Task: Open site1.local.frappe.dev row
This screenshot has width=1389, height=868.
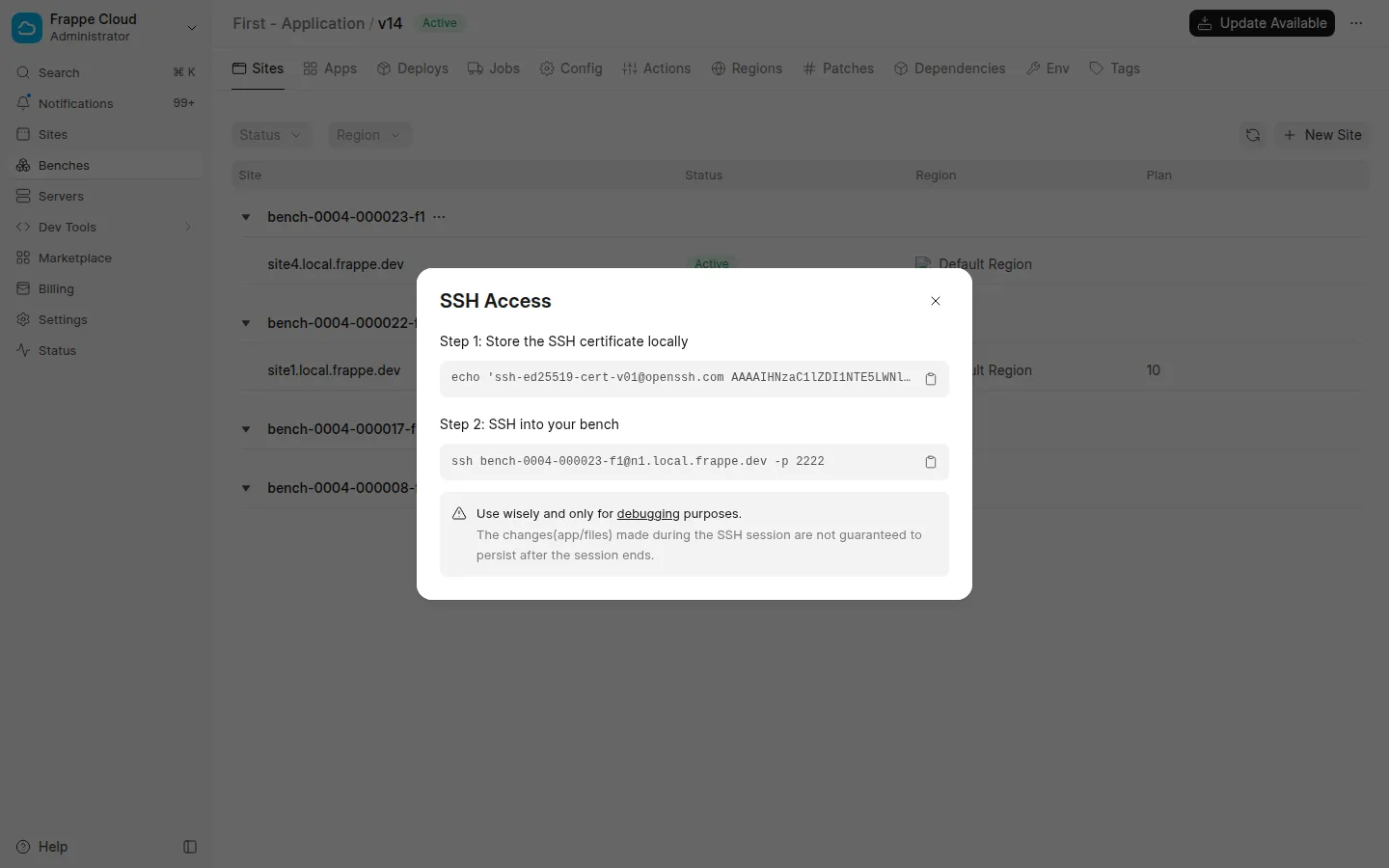Action: [801, 370]
